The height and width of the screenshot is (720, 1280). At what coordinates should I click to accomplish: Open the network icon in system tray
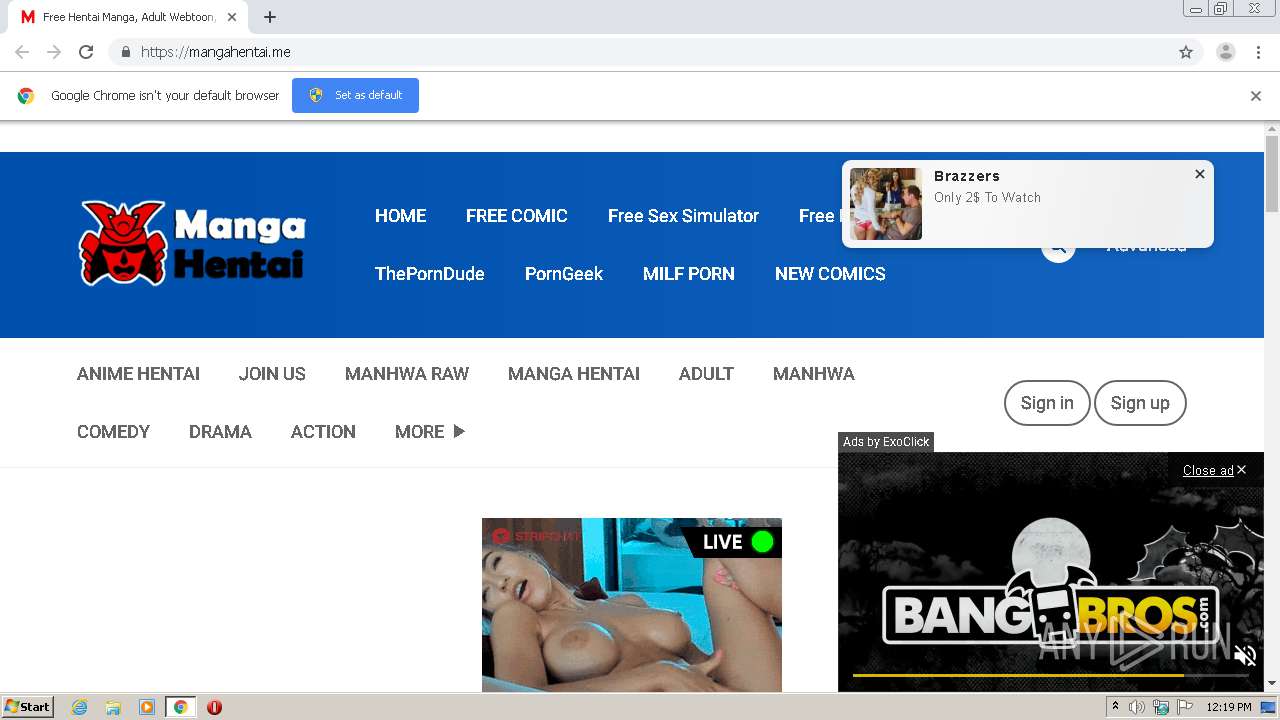tap(1161, 707)
